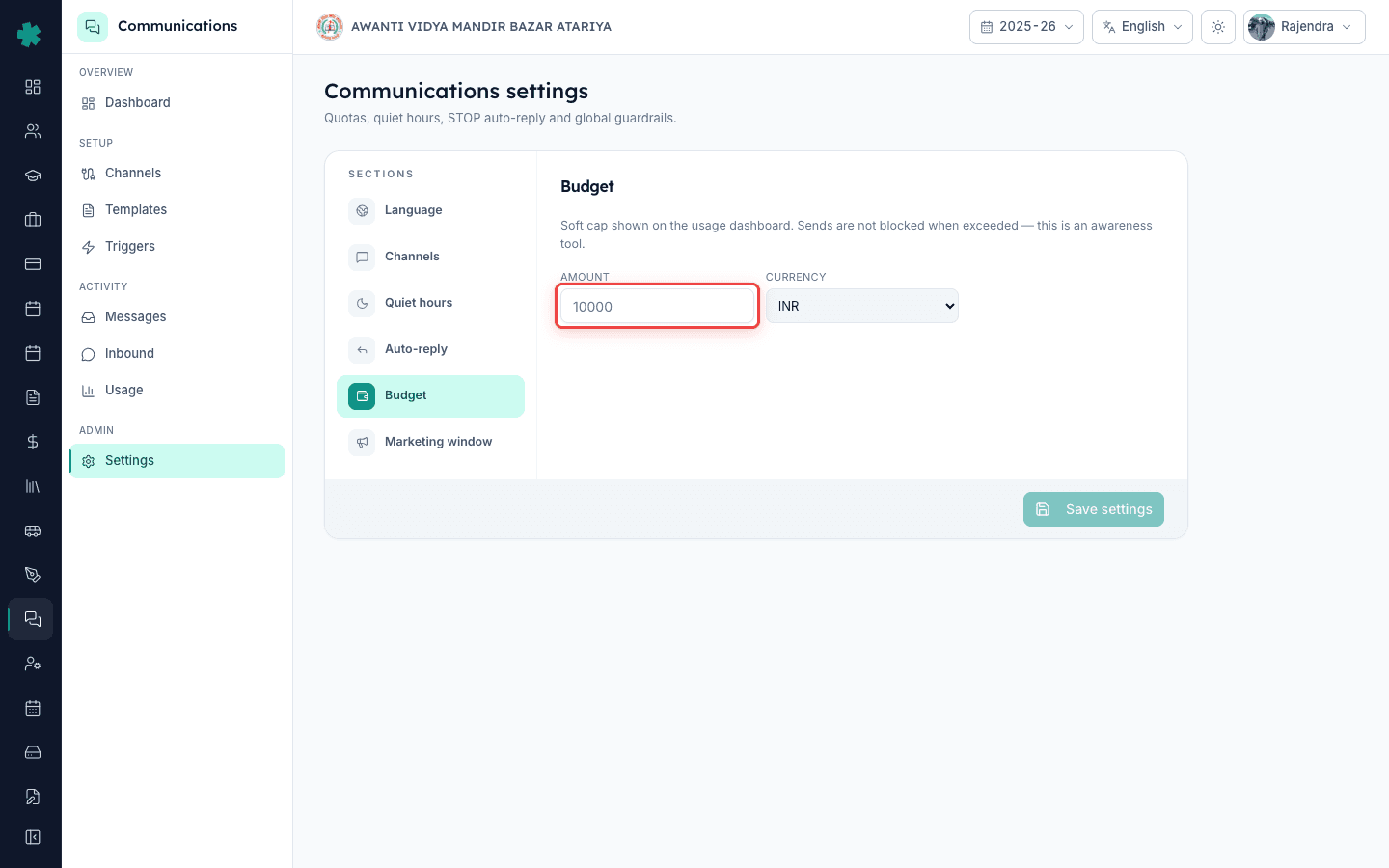
Task: Switch to the Quiet hours section
Action: pos(430,303)
